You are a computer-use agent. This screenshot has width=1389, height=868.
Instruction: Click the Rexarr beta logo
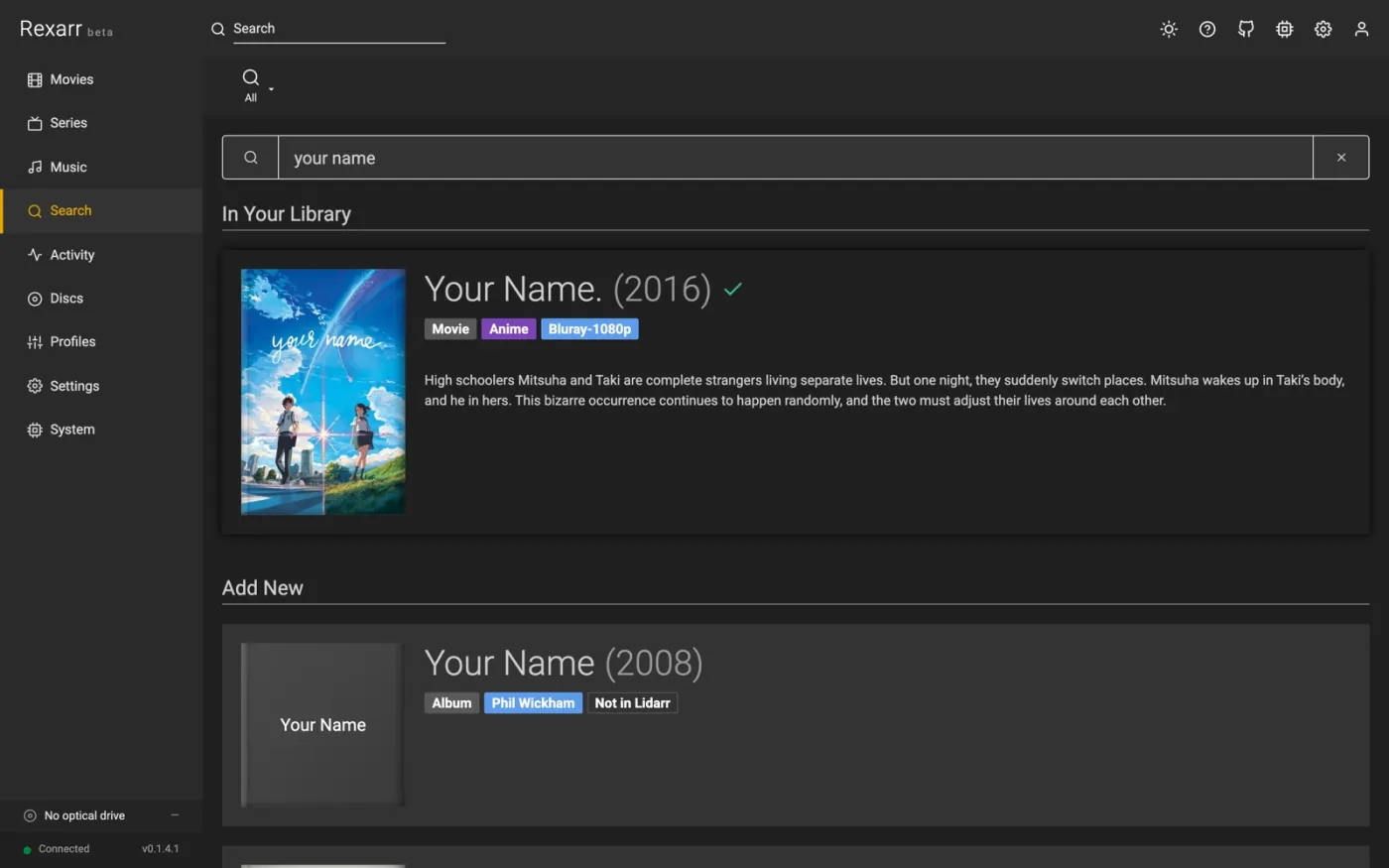[x=66, y=29]
